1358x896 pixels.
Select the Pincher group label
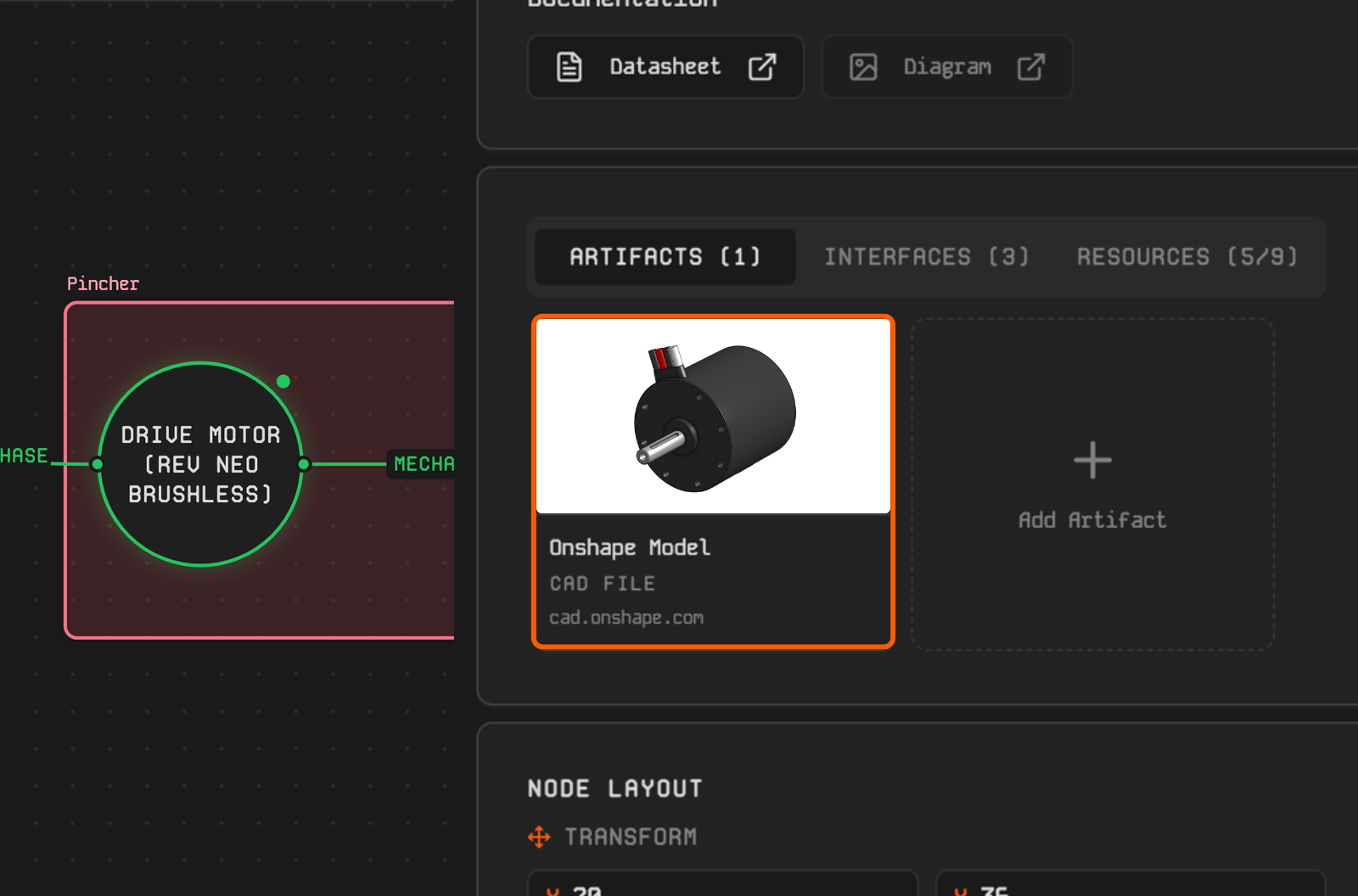point(103,283)
